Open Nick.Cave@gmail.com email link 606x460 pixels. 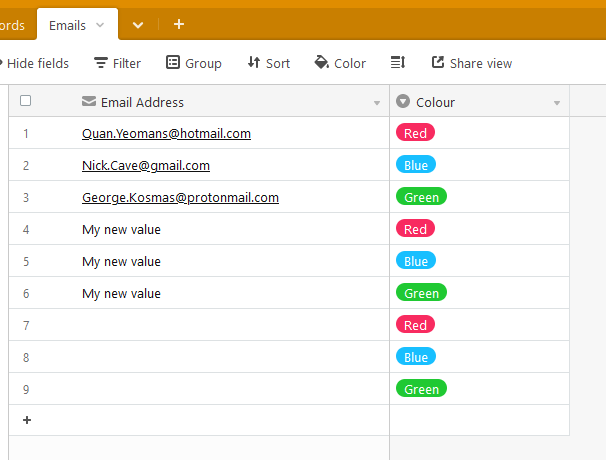coord(146,165)
